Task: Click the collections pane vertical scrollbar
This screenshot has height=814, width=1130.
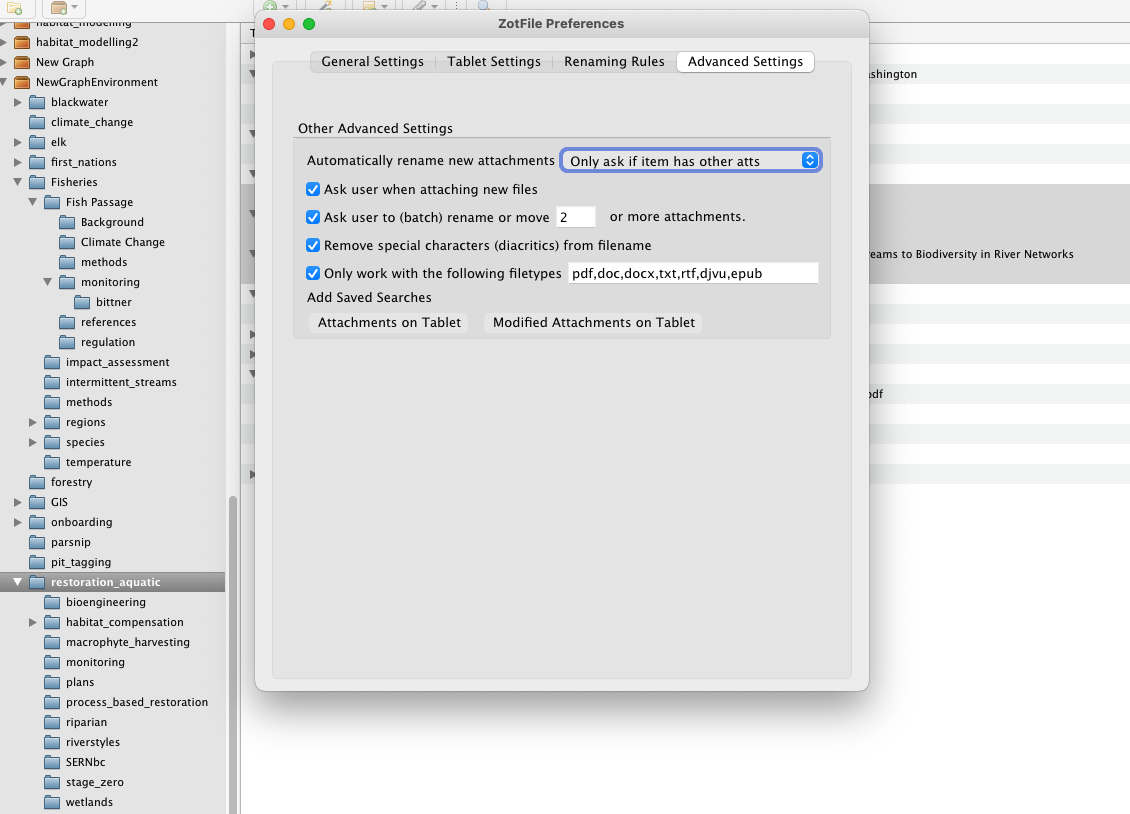Action: pyautogui.click(x=233, y=654)
